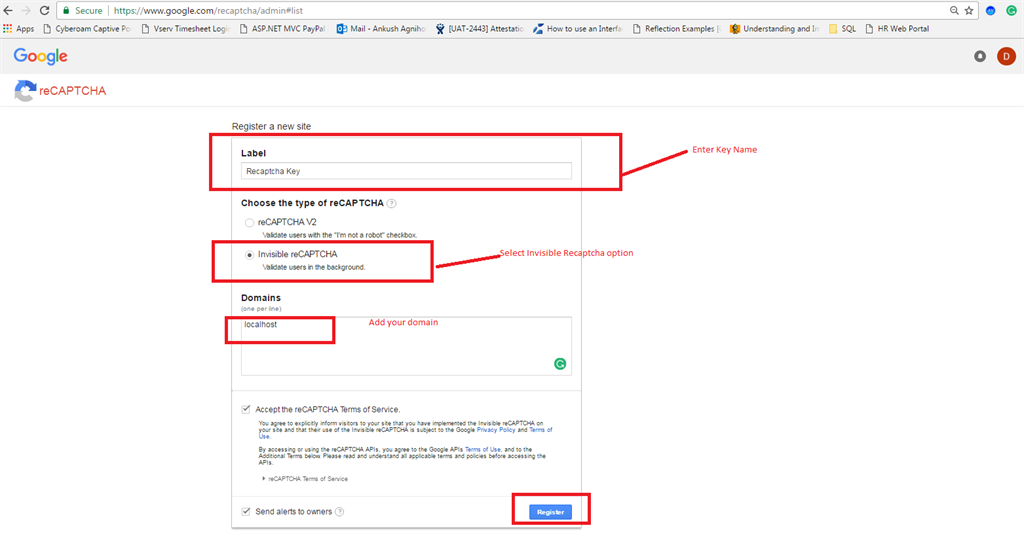The width and height of the screenshot is (1024, 534).
Task: Toggle Accept the reCAPTCHA Terms of Service
Action: (246, 409)
